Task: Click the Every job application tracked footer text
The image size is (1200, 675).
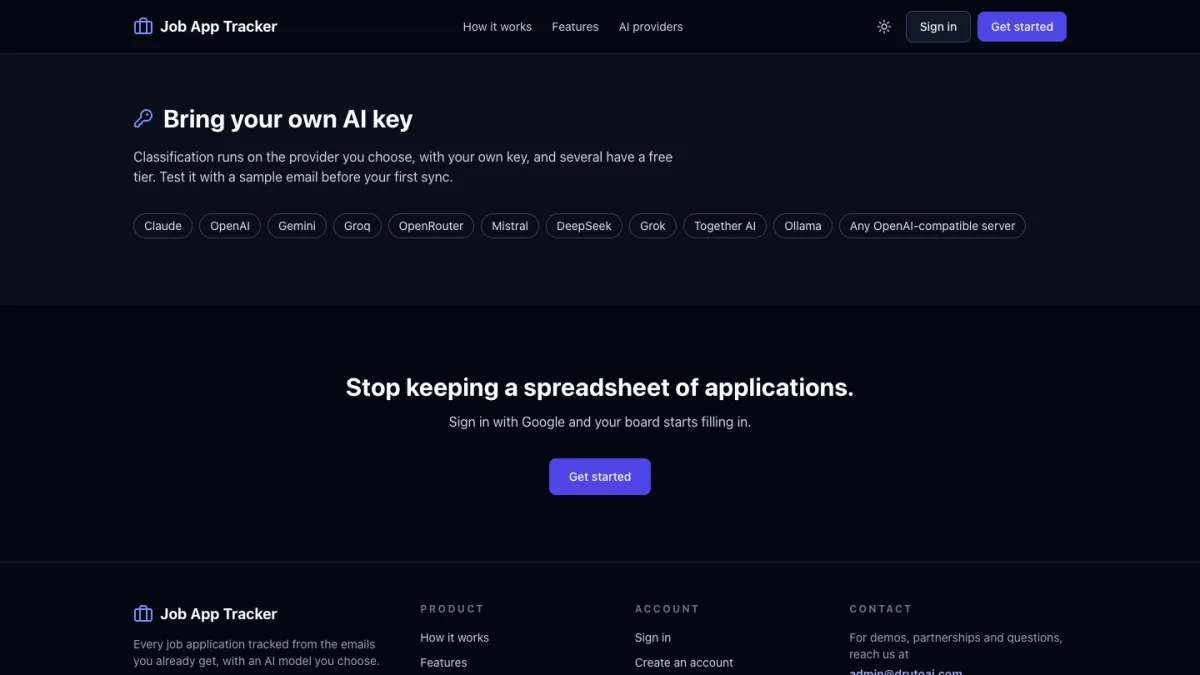Action: click(x=257, y=652)
